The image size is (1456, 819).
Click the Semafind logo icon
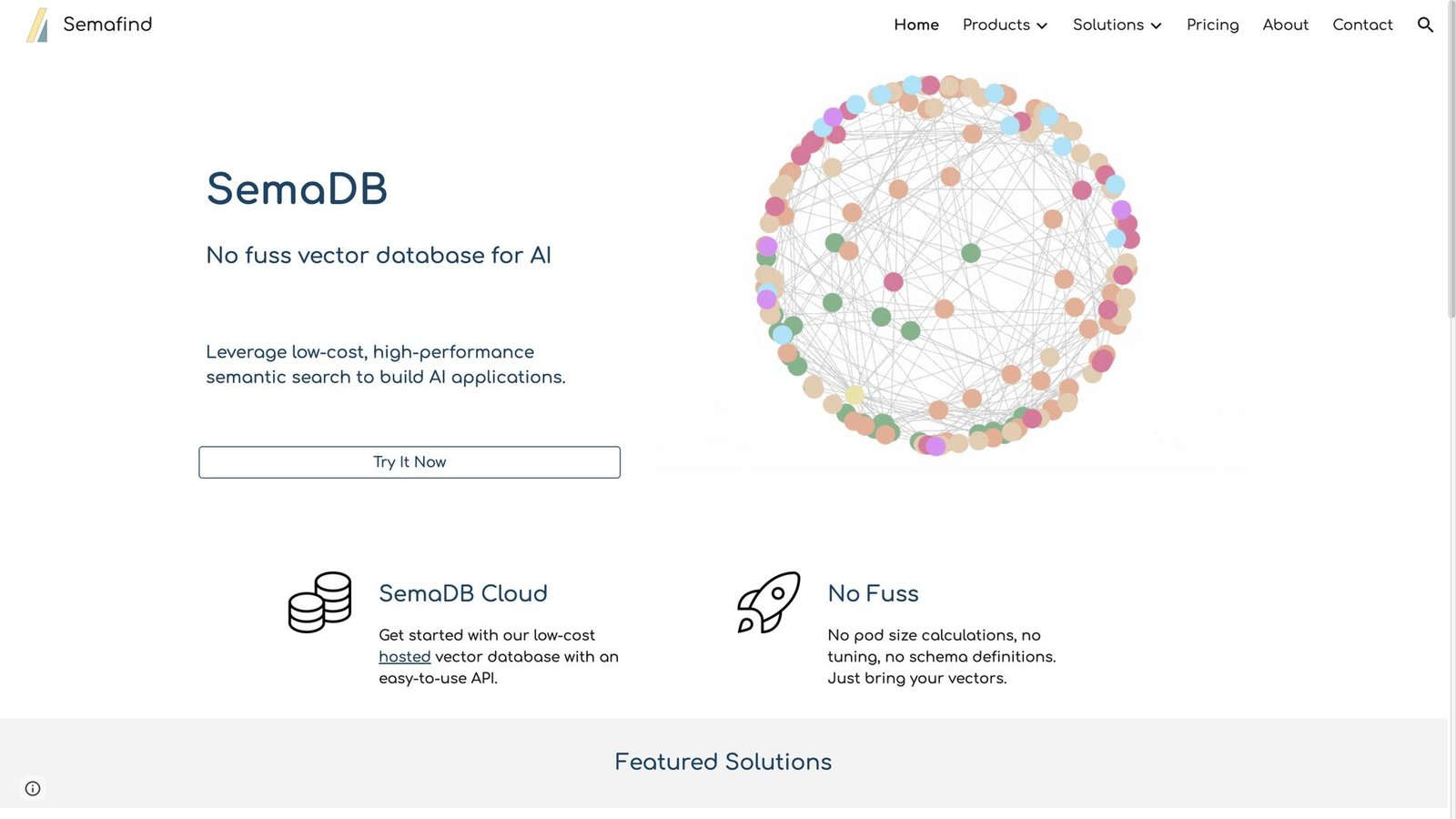point(37,25)
